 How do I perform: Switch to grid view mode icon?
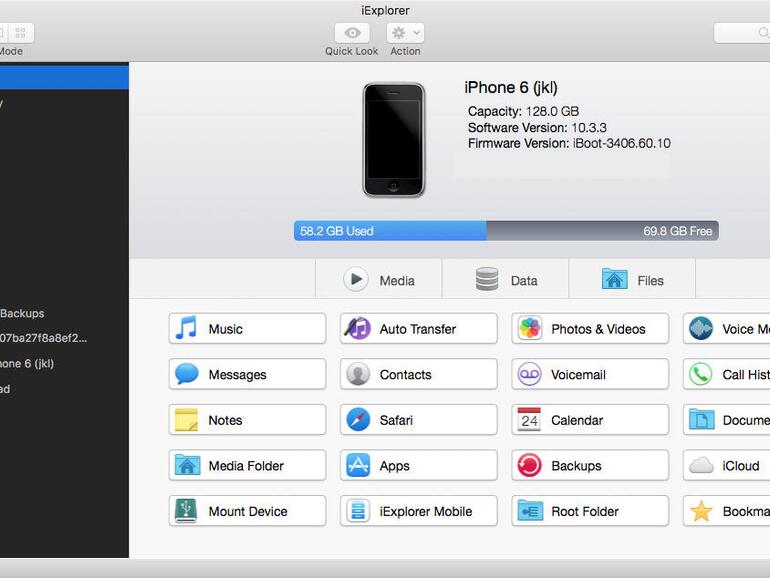pyautogui.click(x=21, y=33)
